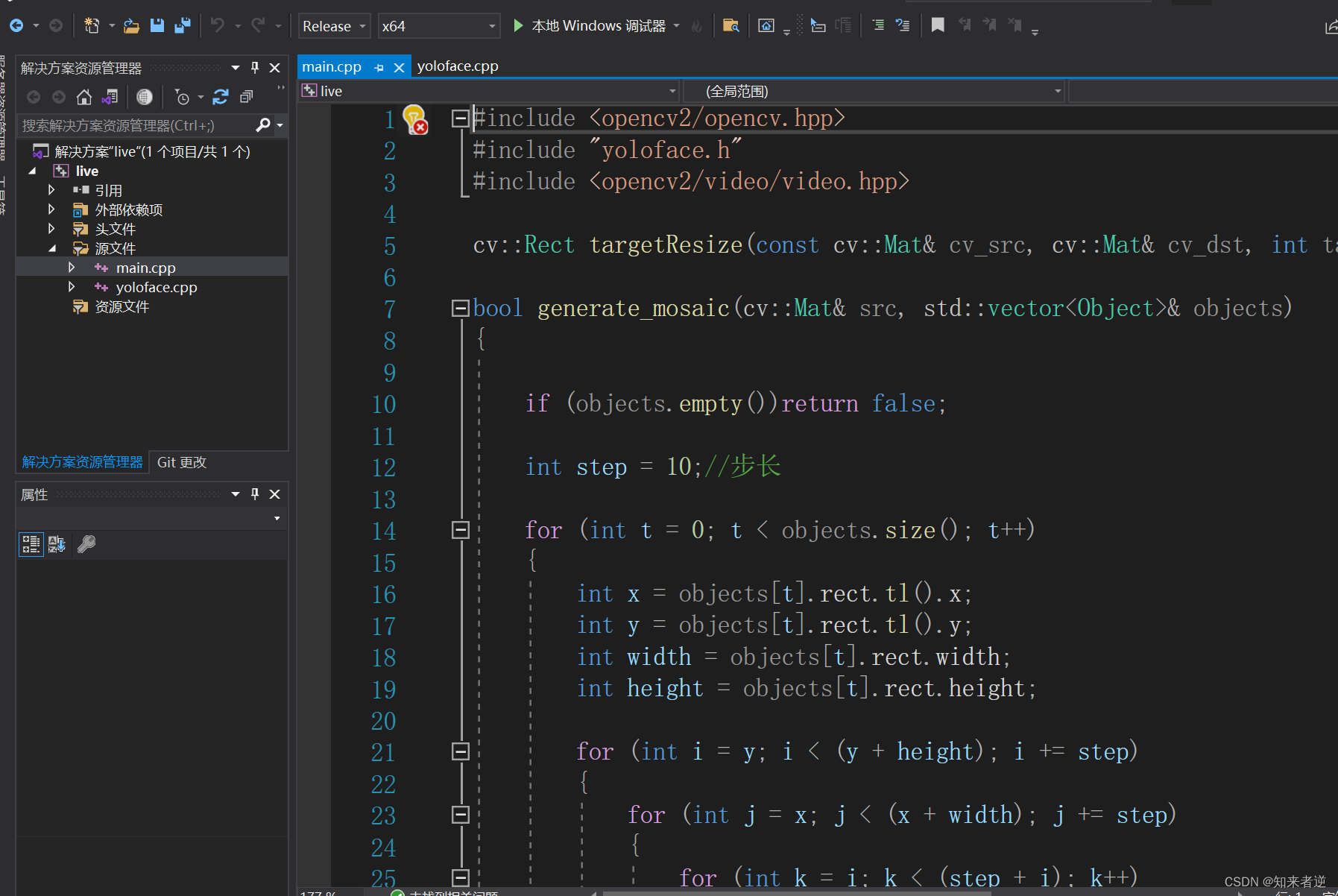Close the main.cpp tab

pyautogui.click(x=399, y=67)
